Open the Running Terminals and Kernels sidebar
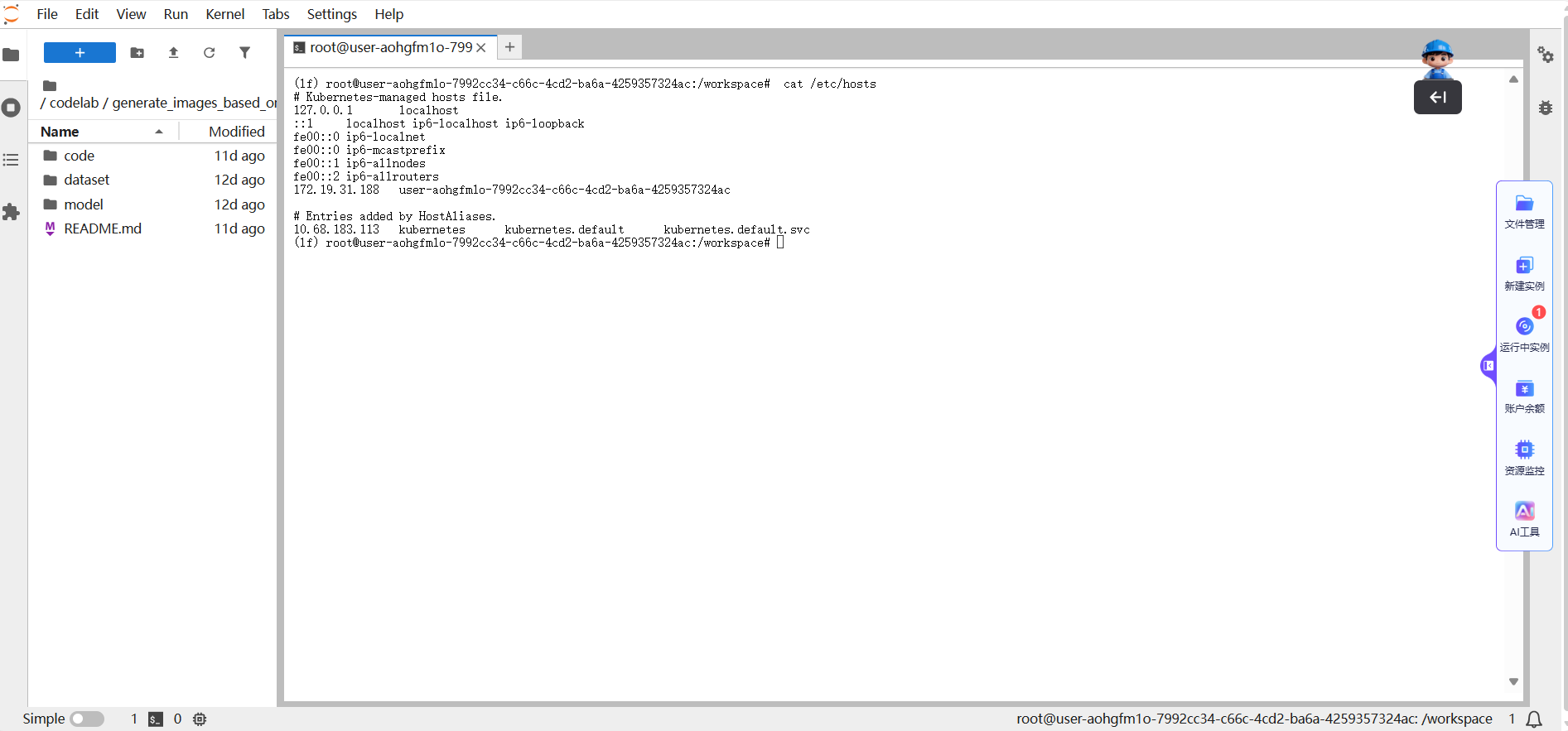Viewport: 1568px width, 731px height. 12,108
